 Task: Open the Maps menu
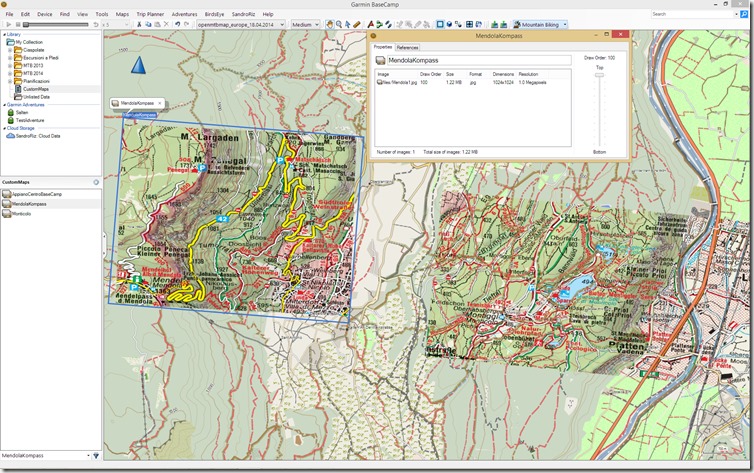122,14
